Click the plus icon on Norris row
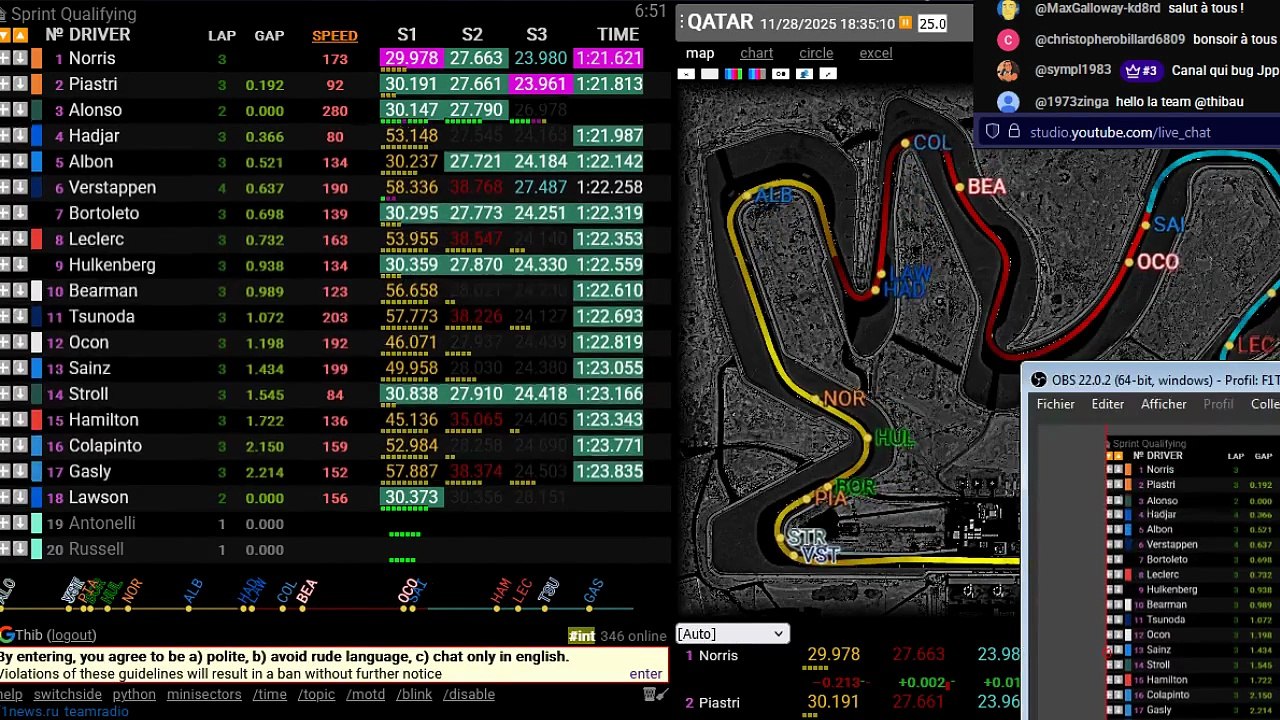The width and height of the screenshot is (1280, 720). click(x=4, y=58)
